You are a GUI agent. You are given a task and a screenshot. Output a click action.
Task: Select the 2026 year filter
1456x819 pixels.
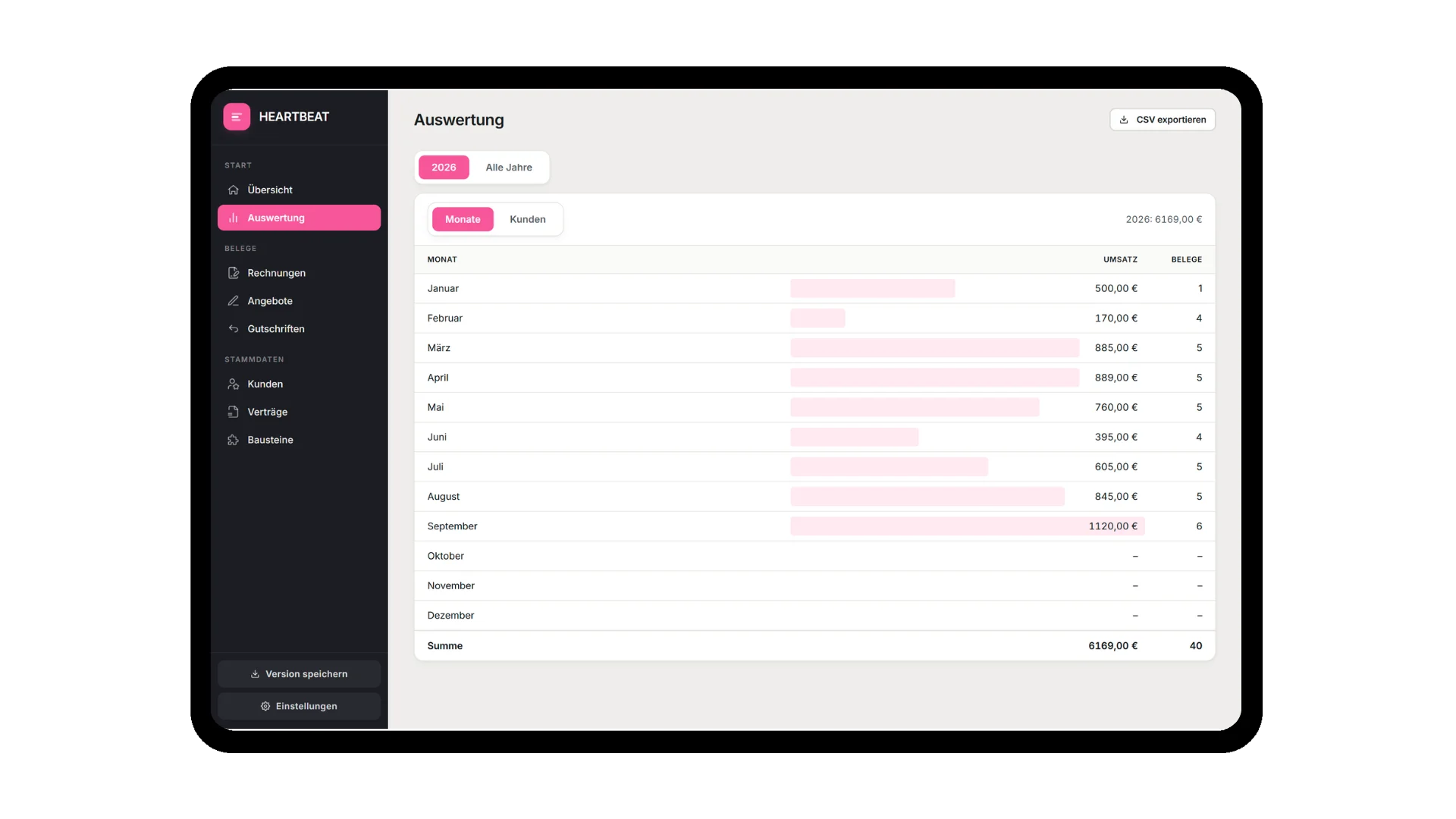tap(444, 168)
